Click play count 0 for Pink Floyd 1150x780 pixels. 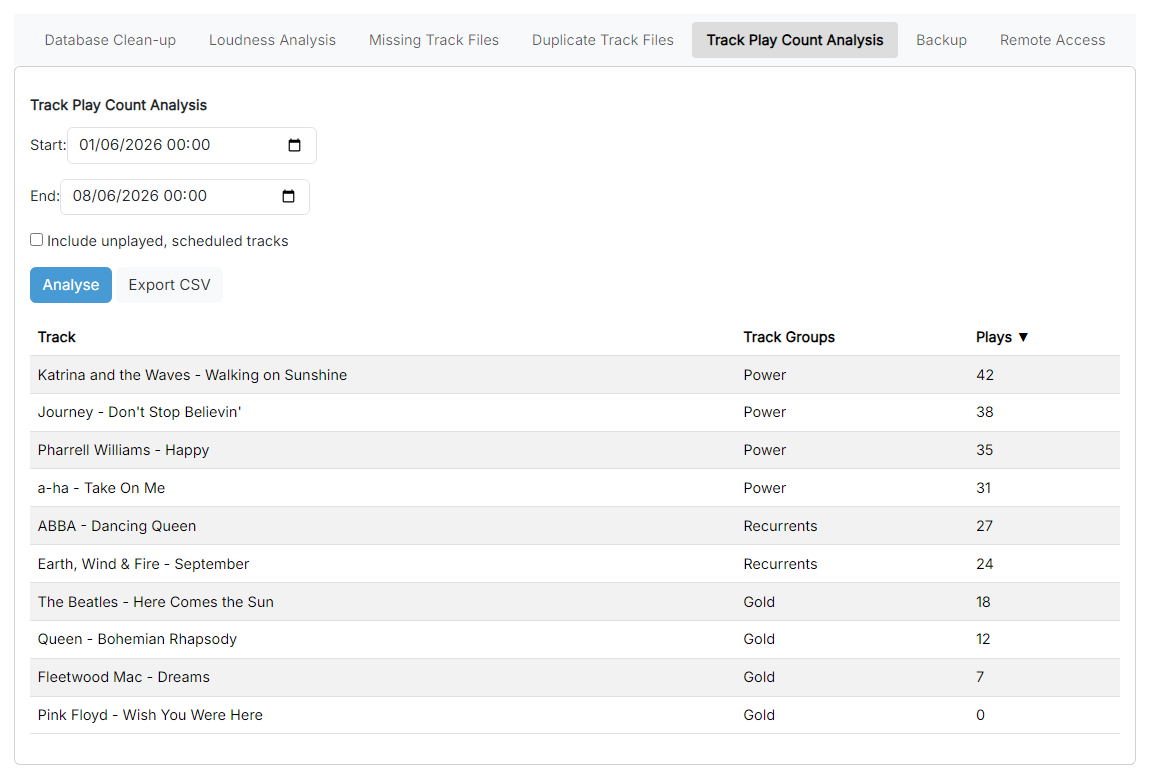(x=981, y=715)
